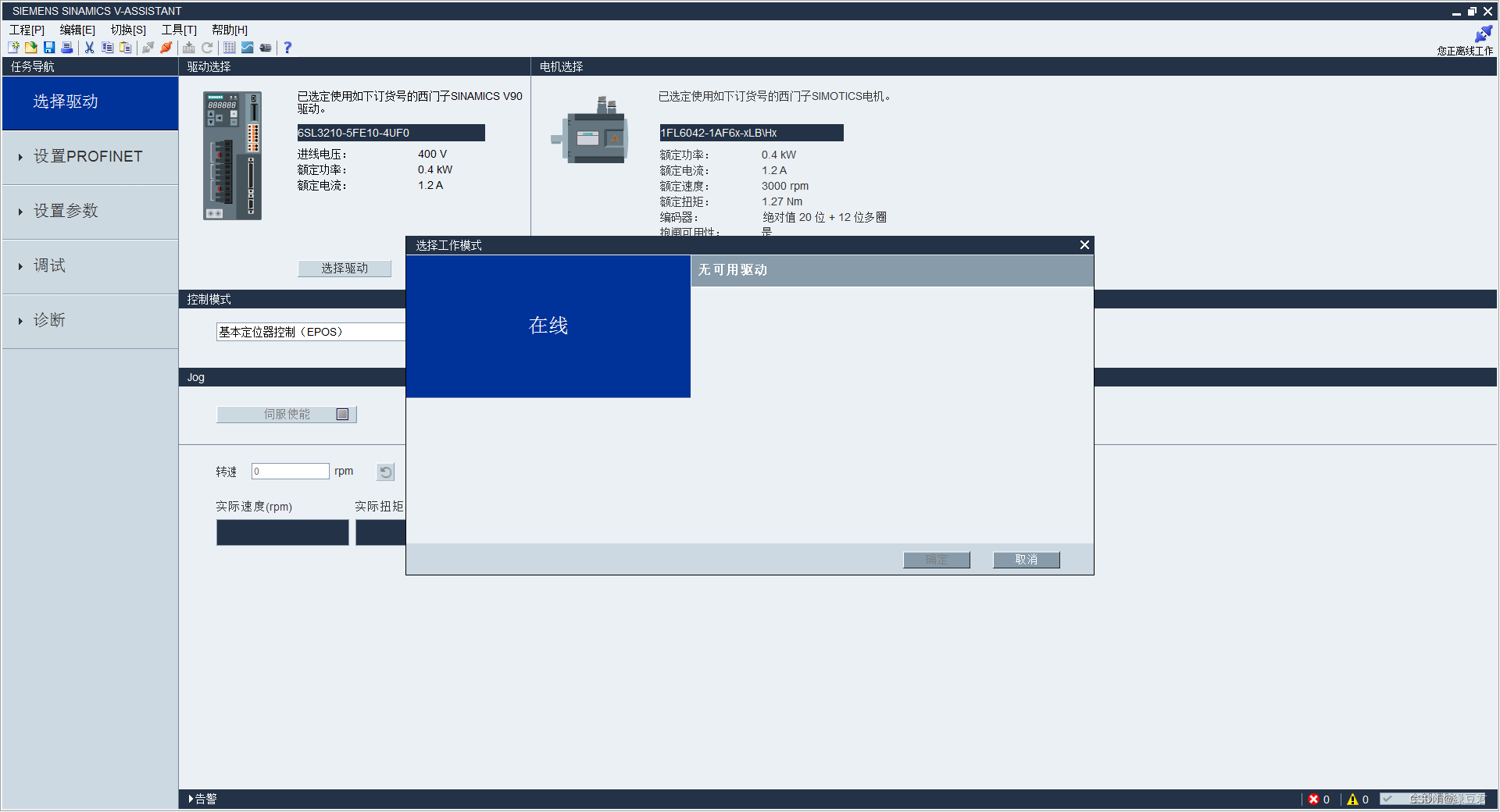
Task: Click the drive order number 6SL3210-5FE10-4UF0 field
Action: (x=391, y=133)
